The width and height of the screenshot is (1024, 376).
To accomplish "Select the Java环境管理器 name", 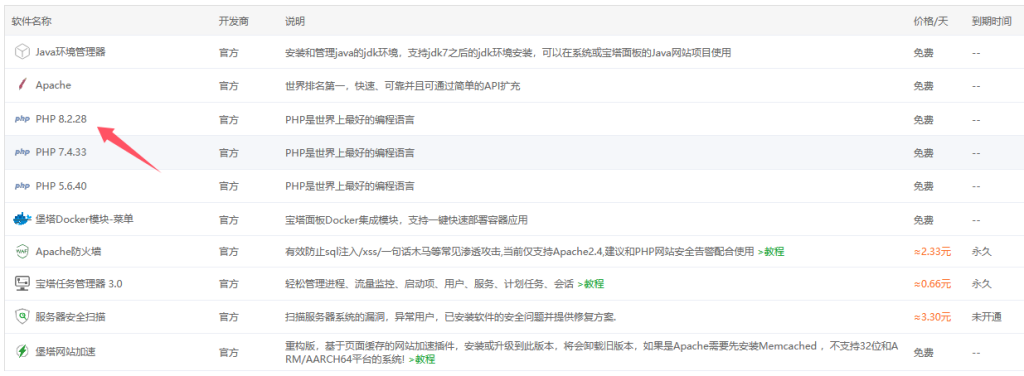I will click(71, 52).
